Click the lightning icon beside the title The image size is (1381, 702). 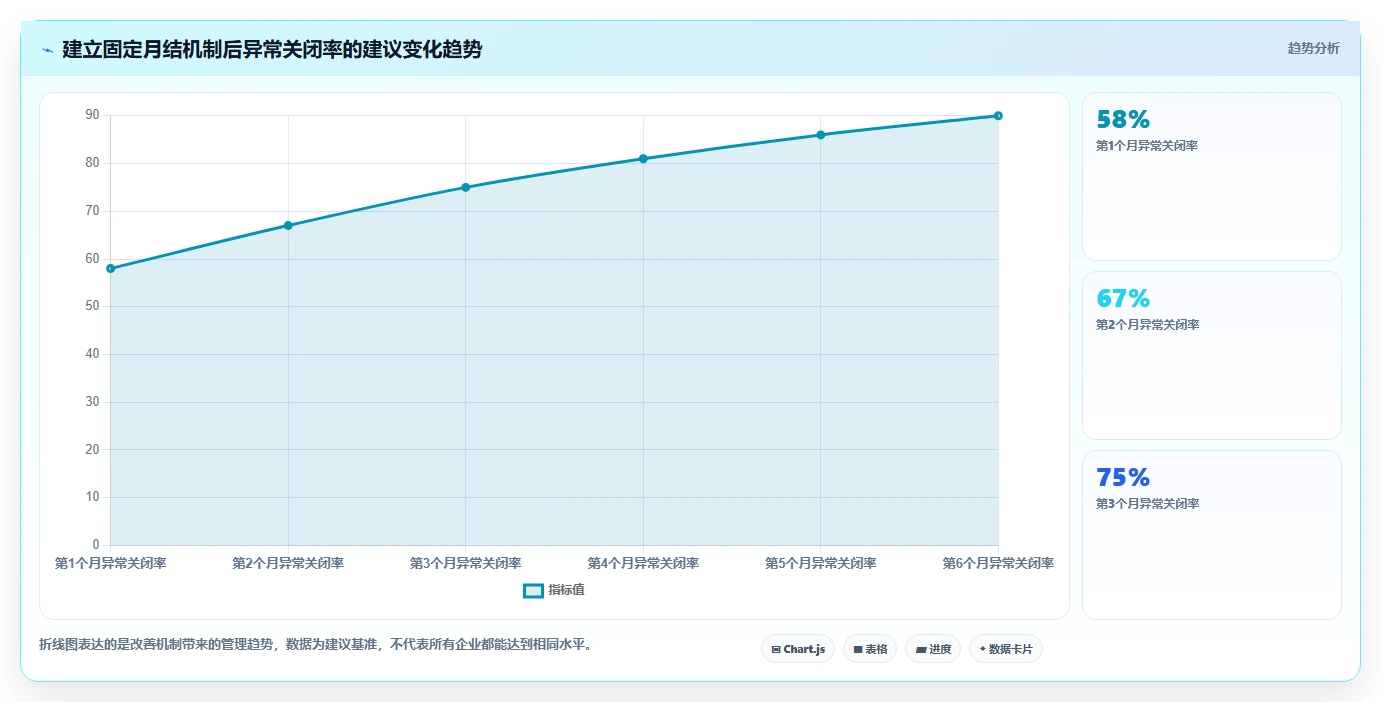pyautogui.click(x=47, y=50)
